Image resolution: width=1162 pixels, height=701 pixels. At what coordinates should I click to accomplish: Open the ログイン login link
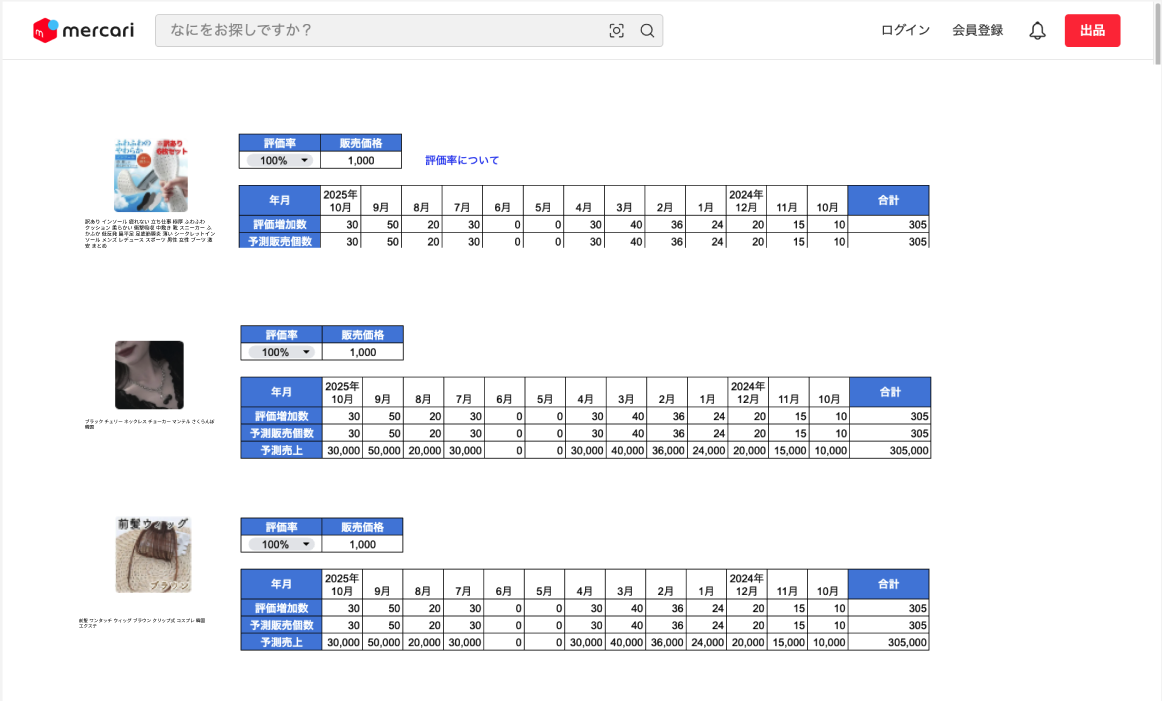click(x=905, y=31)
